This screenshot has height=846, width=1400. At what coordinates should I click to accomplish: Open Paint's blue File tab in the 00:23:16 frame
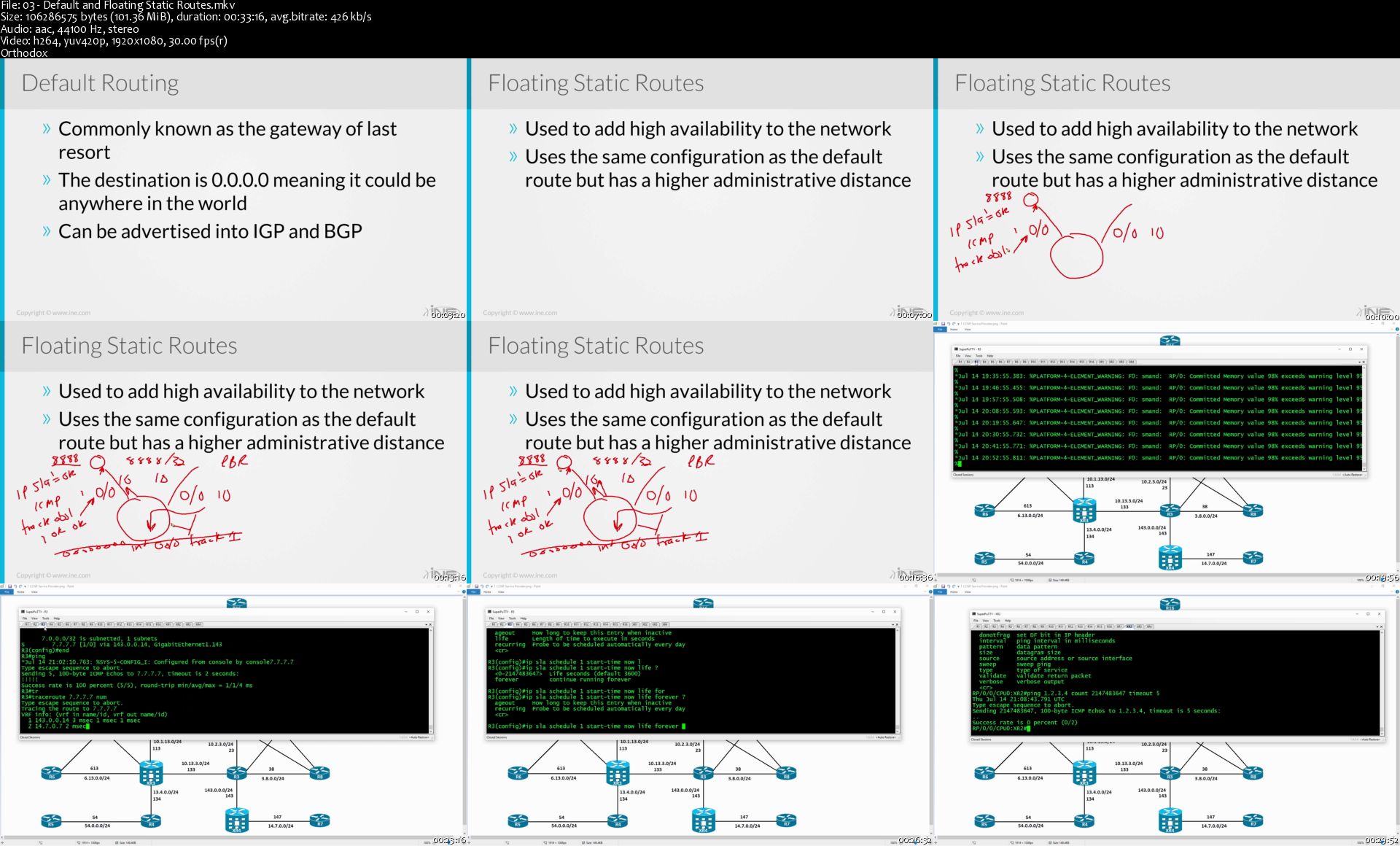tap(7, 592)
